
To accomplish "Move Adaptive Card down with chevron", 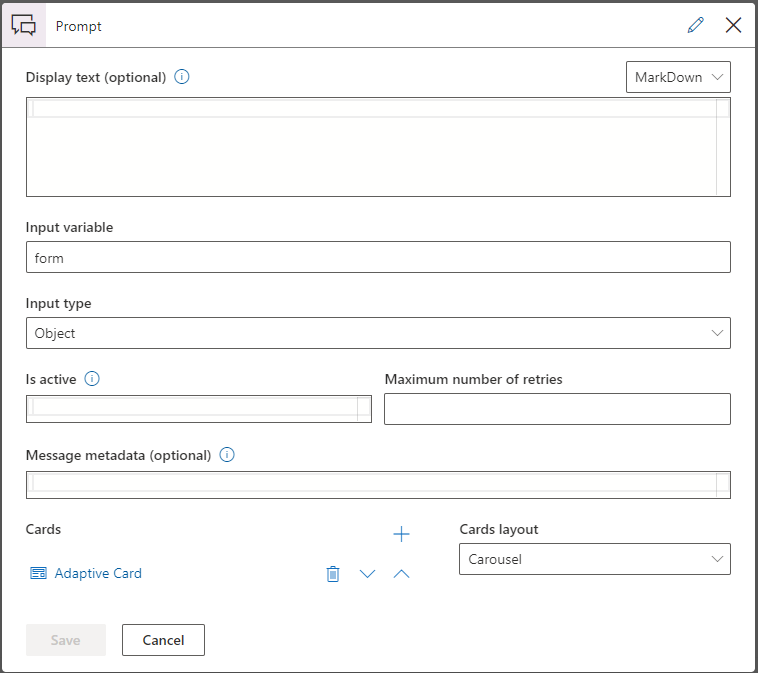I will [x=367, y=574].
